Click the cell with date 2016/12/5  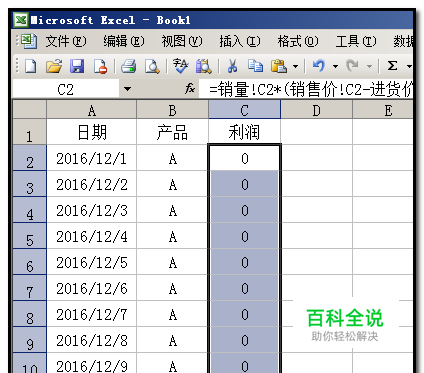coord(92,262)
